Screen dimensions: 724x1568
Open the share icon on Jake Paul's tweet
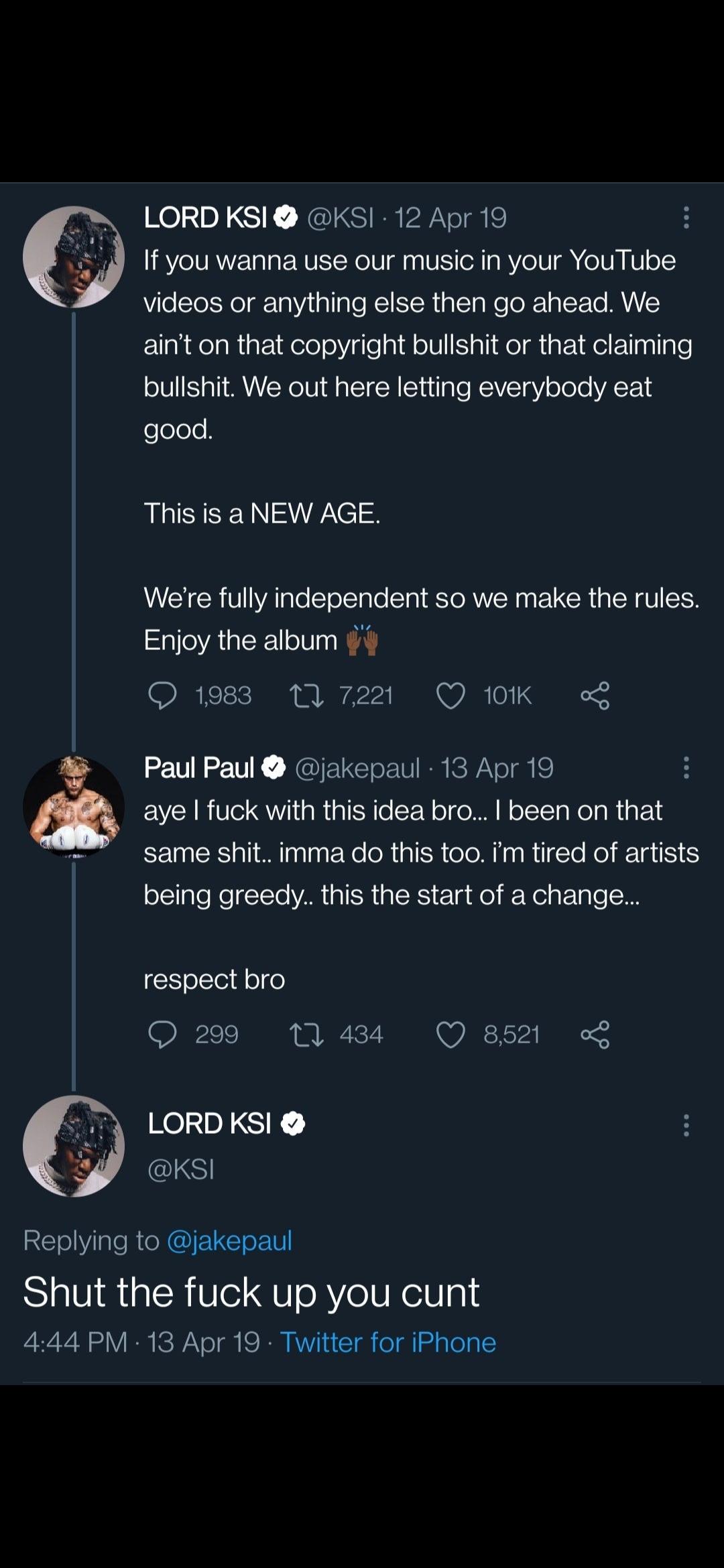[597, 1035]
